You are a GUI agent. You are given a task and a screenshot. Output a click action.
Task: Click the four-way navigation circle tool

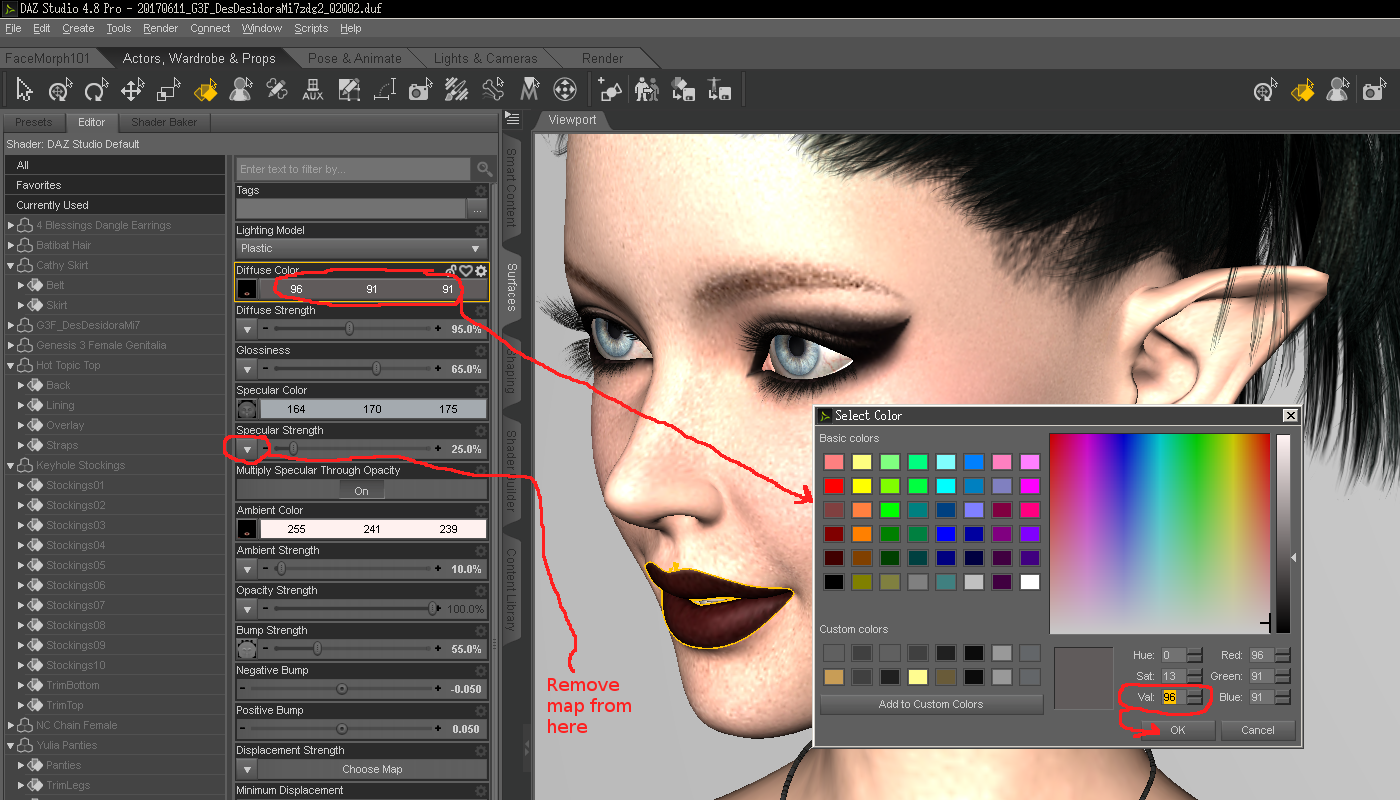click(564, 90)
